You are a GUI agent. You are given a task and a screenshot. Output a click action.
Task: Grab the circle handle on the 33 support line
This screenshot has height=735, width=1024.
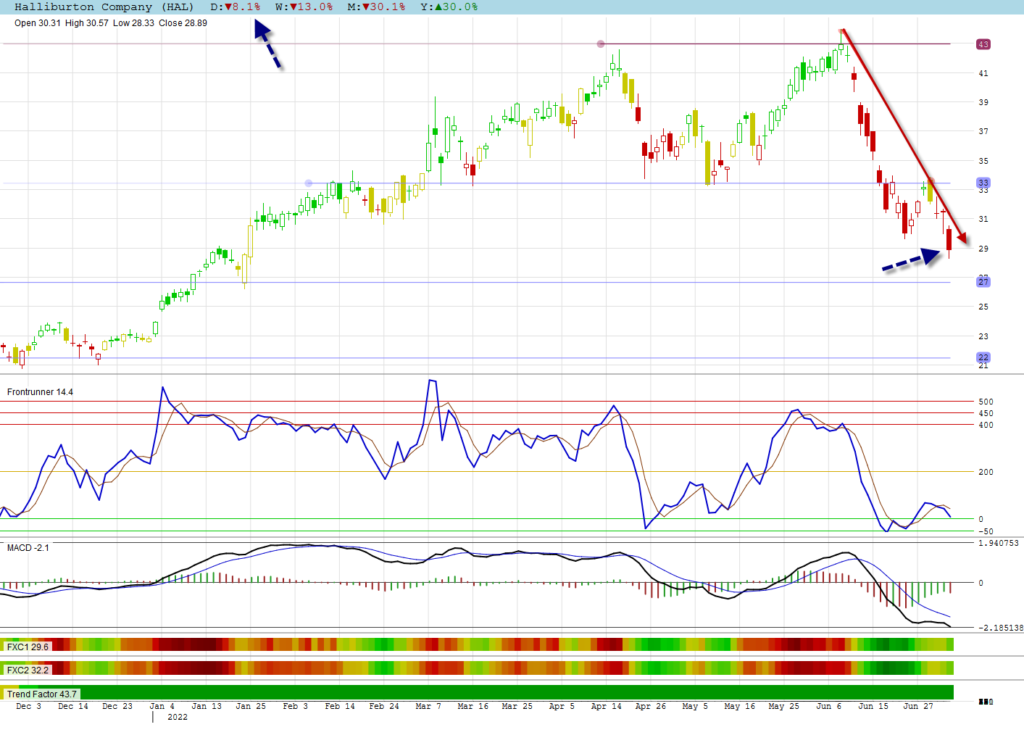coord(309,184)
